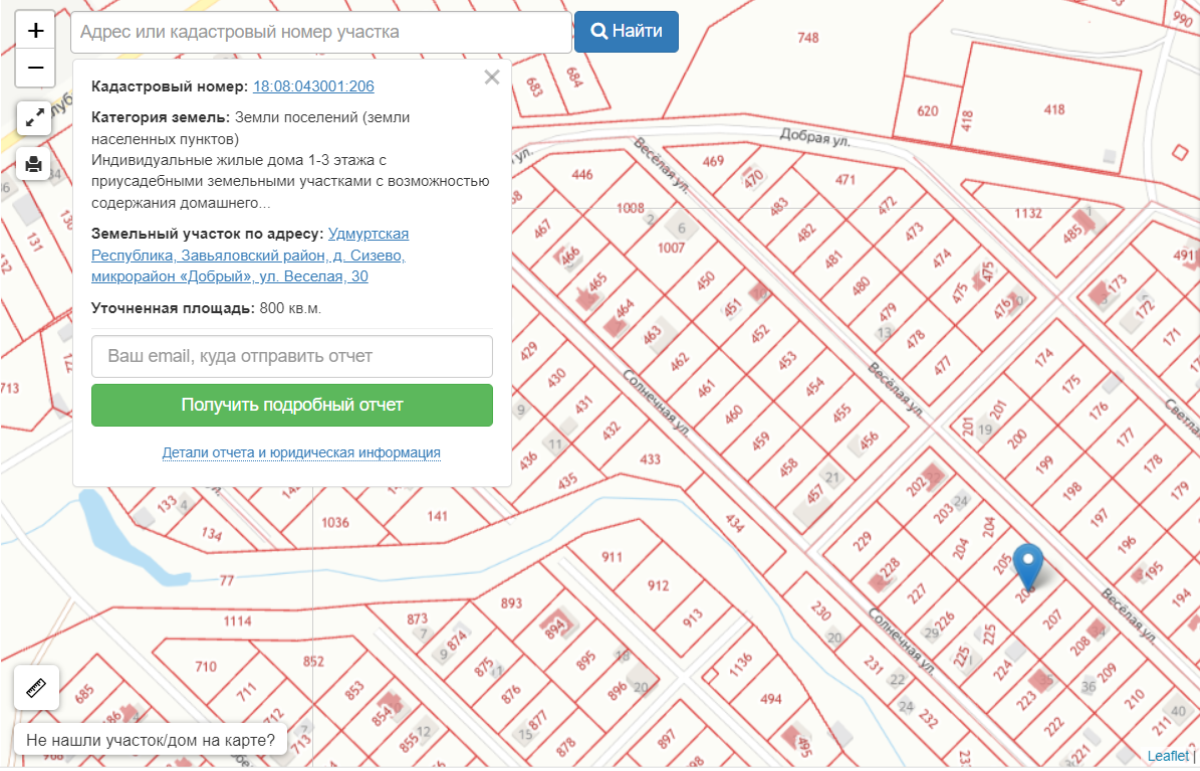Click the blue location marker pin

[x=1028, y=566]
